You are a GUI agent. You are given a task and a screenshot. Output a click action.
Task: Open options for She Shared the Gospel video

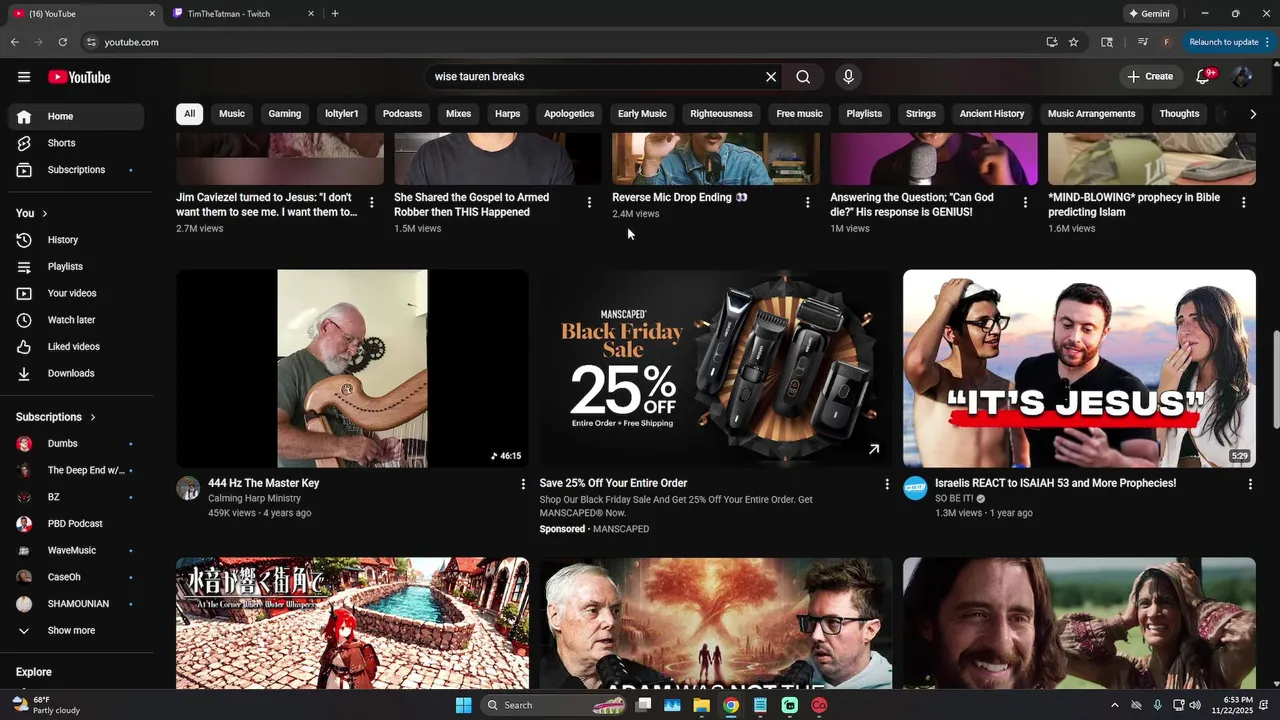(x=590, y=203)
